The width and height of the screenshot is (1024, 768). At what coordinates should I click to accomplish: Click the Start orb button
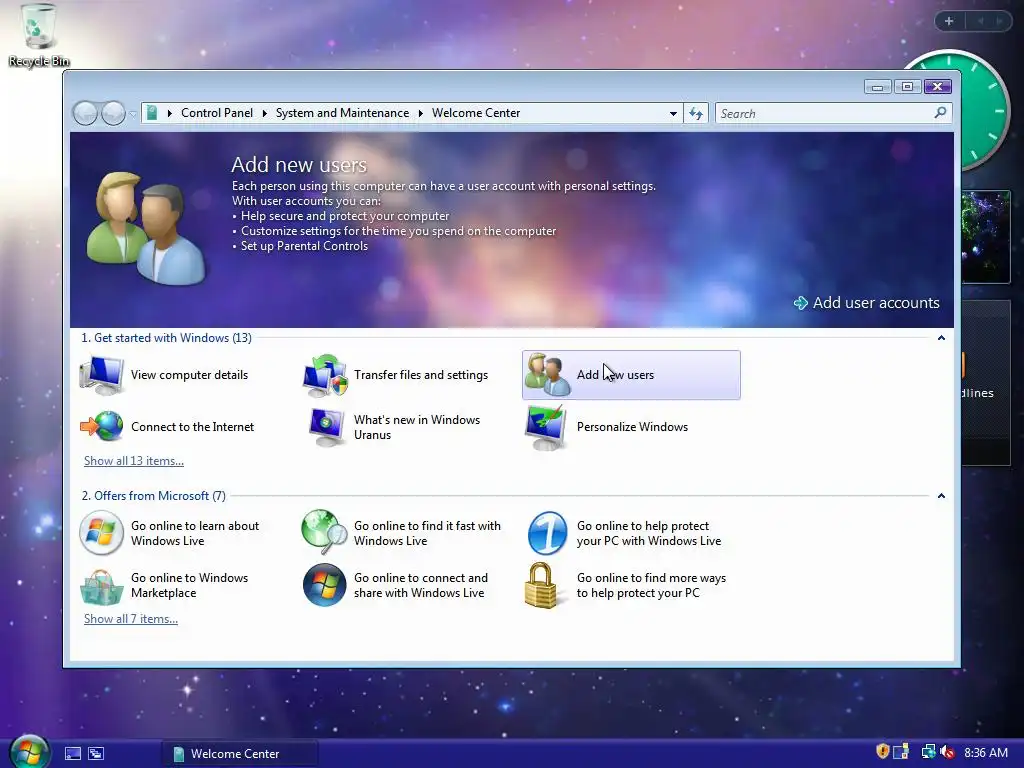[x=29, y=752]
